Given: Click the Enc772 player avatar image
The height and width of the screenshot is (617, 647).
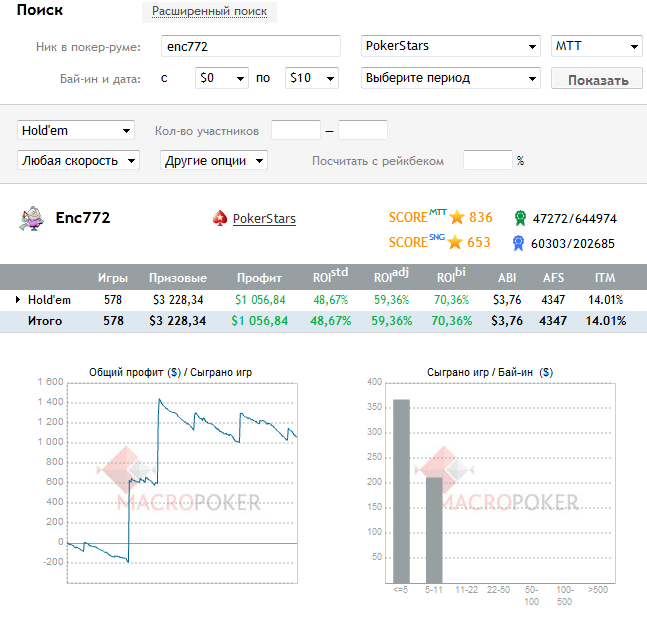Looking at the screenshot, I should click(x=31, y=218).
